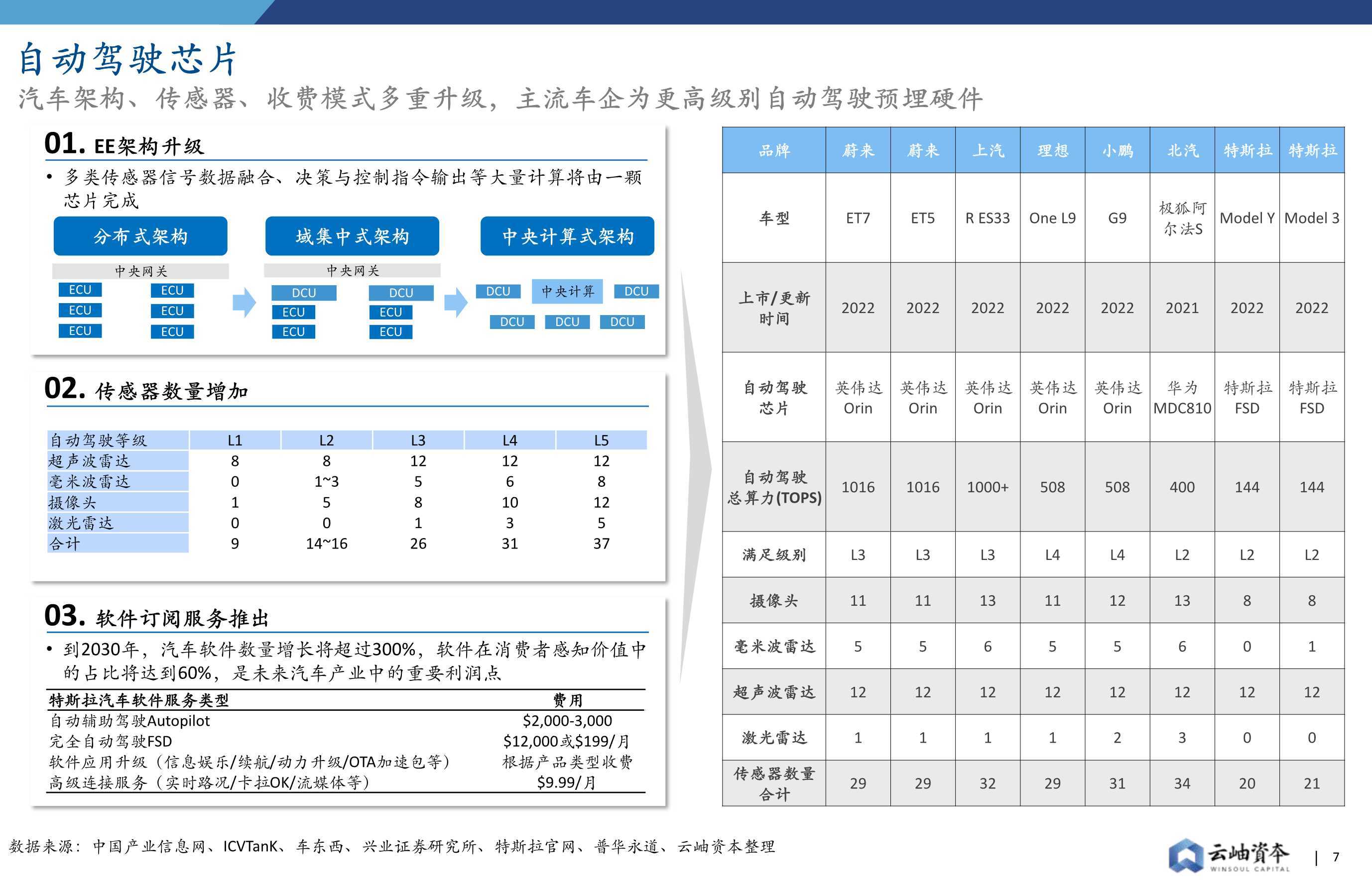
Task: Click the 云岫资本 logo in the footer
Action: pyautogui.click(x=1229, y=856)
